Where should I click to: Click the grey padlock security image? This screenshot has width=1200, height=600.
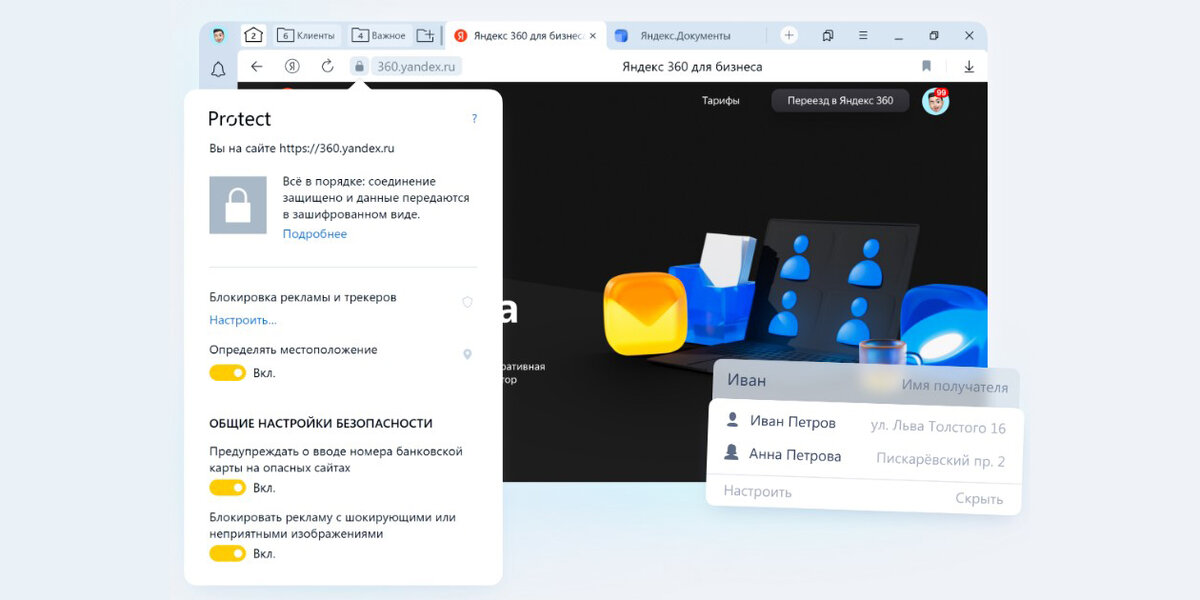238,205
